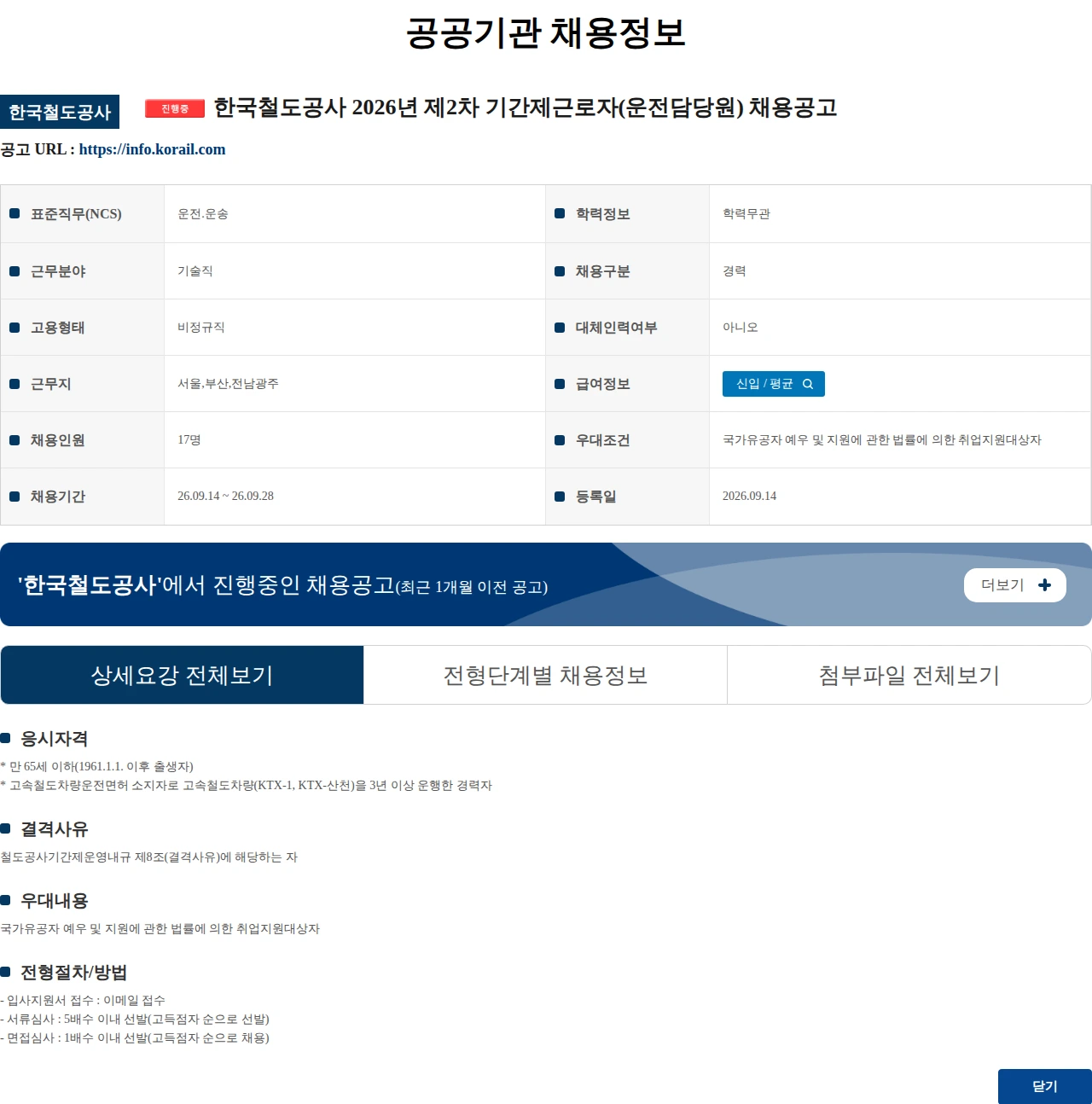Click the 고용형태 label

click(58, 328)
